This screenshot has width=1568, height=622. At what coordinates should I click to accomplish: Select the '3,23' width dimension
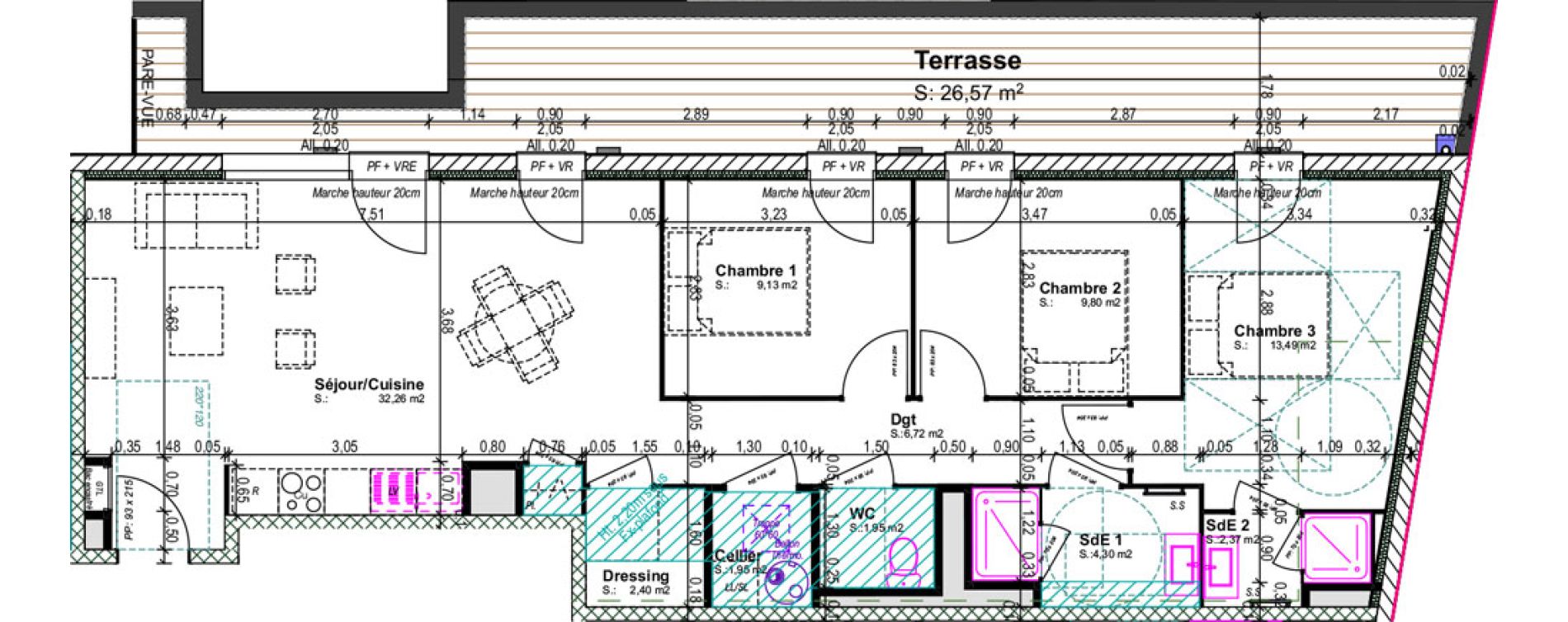click(x=773, y=214)
